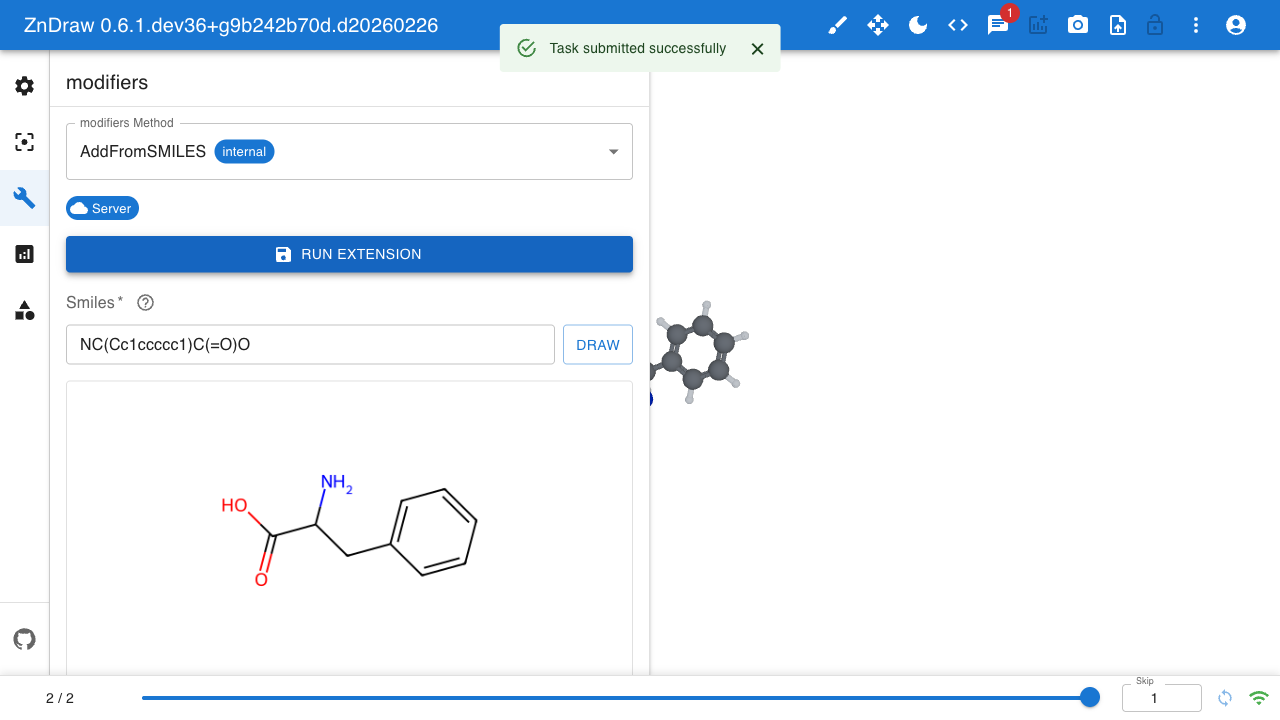
Task: Click the RUN EXTENSION button
Action: click(349, 254)
